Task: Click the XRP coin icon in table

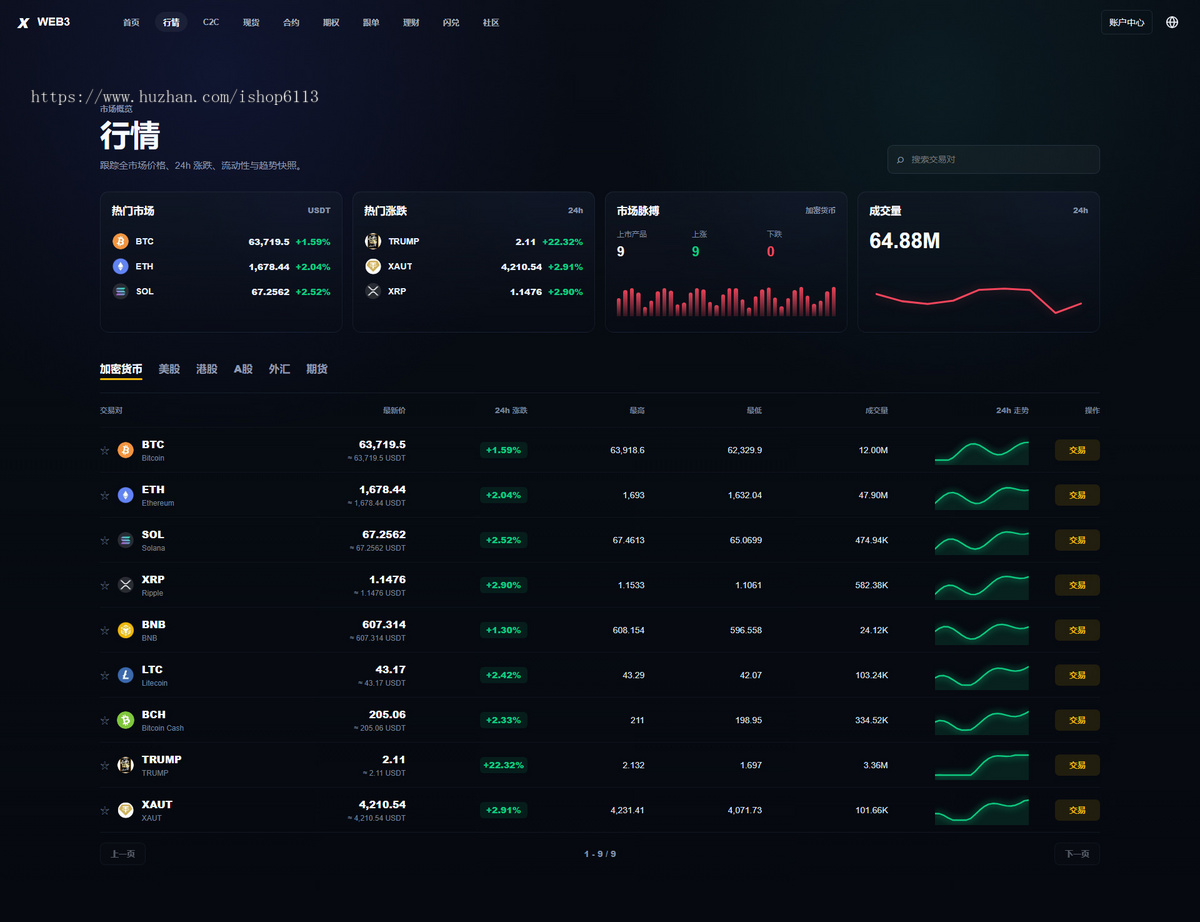Action: [125, 585]
